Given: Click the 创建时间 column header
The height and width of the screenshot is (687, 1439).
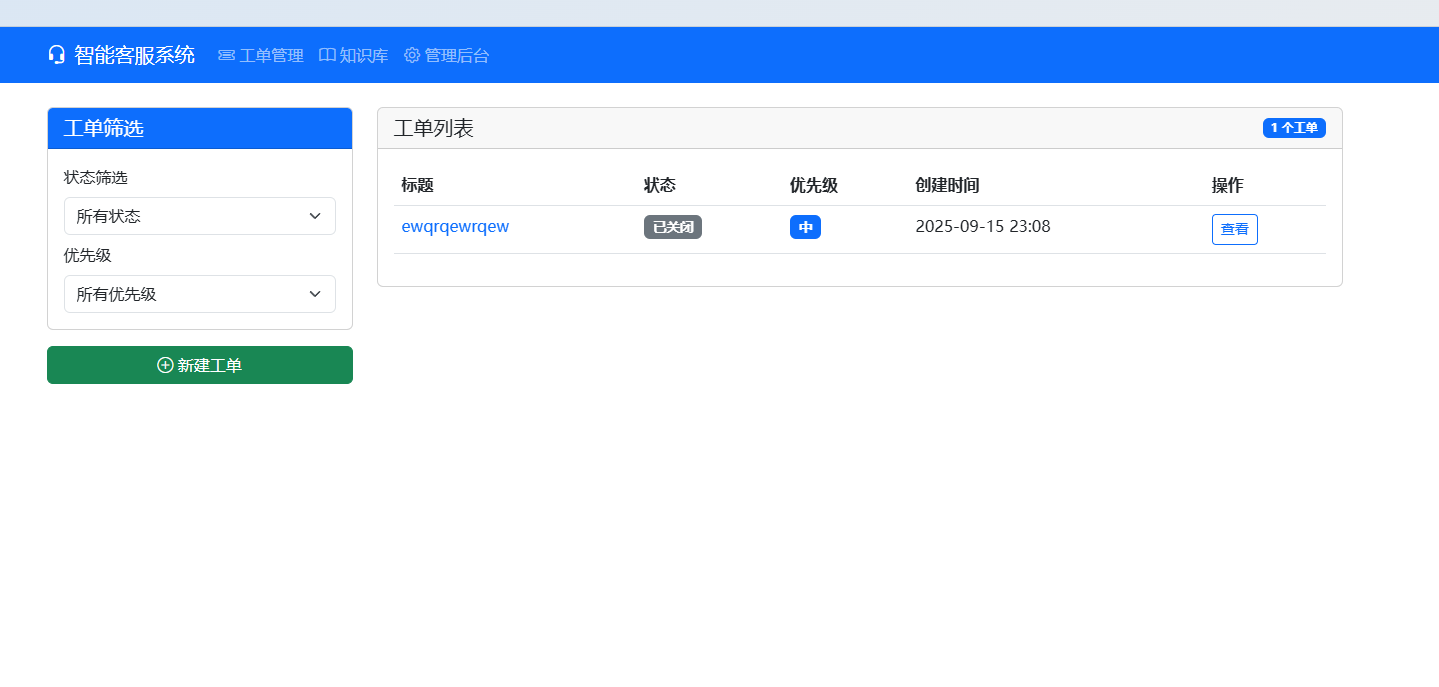Looking at the screenshot, I should click(x=947, y=185).
